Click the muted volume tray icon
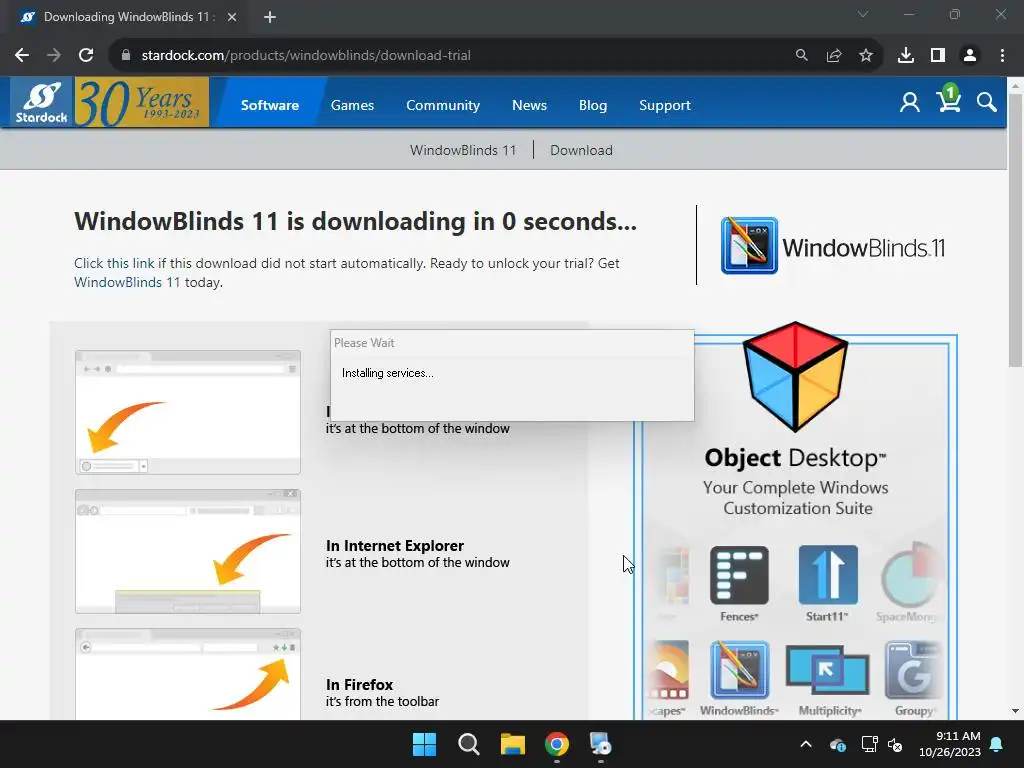Viewport: 1024px width, 768px height. pos(895,744)
